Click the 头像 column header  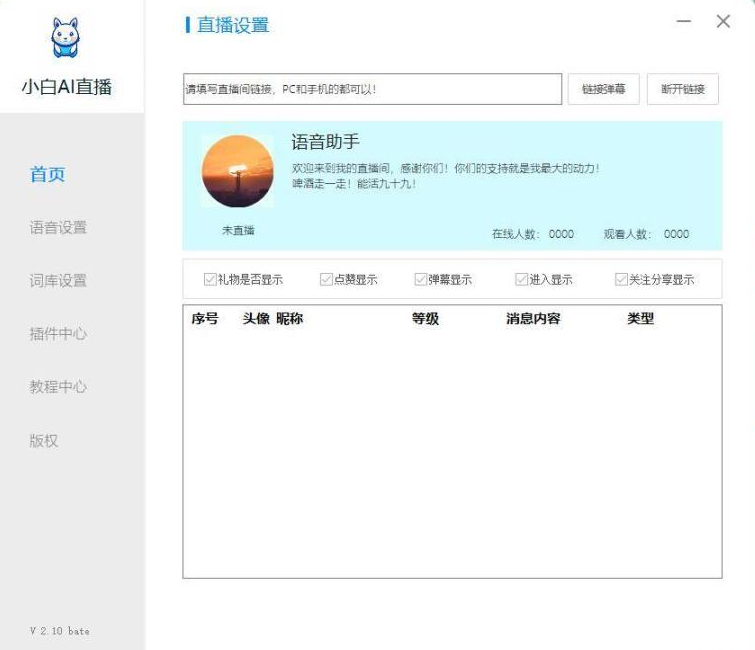coord(256,319)
